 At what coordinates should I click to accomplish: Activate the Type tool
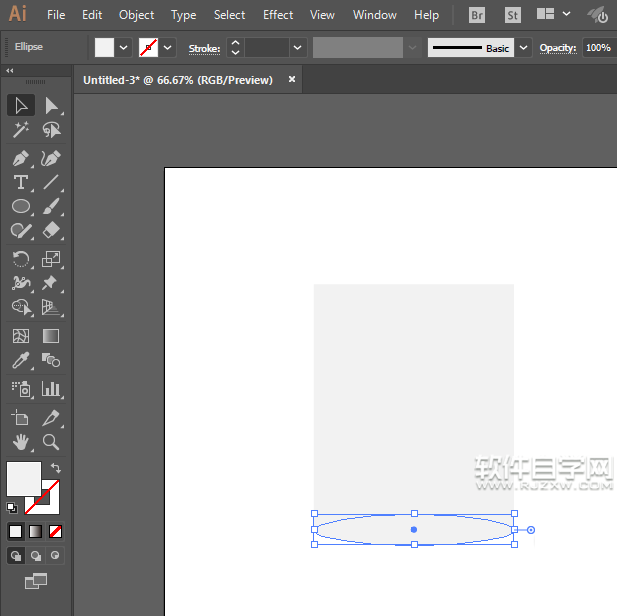[x=20, y=182]
